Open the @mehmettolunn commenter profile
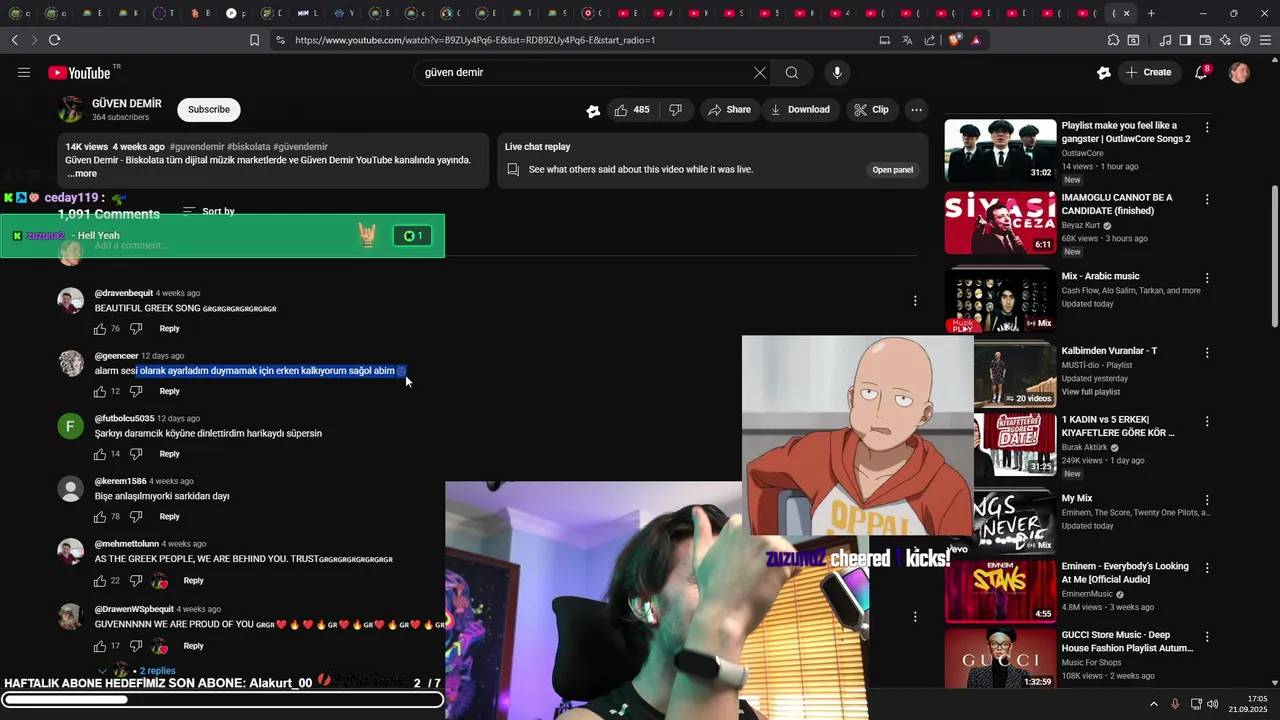1280x720 pixels. pyautogui.click(x=127, y=544)
